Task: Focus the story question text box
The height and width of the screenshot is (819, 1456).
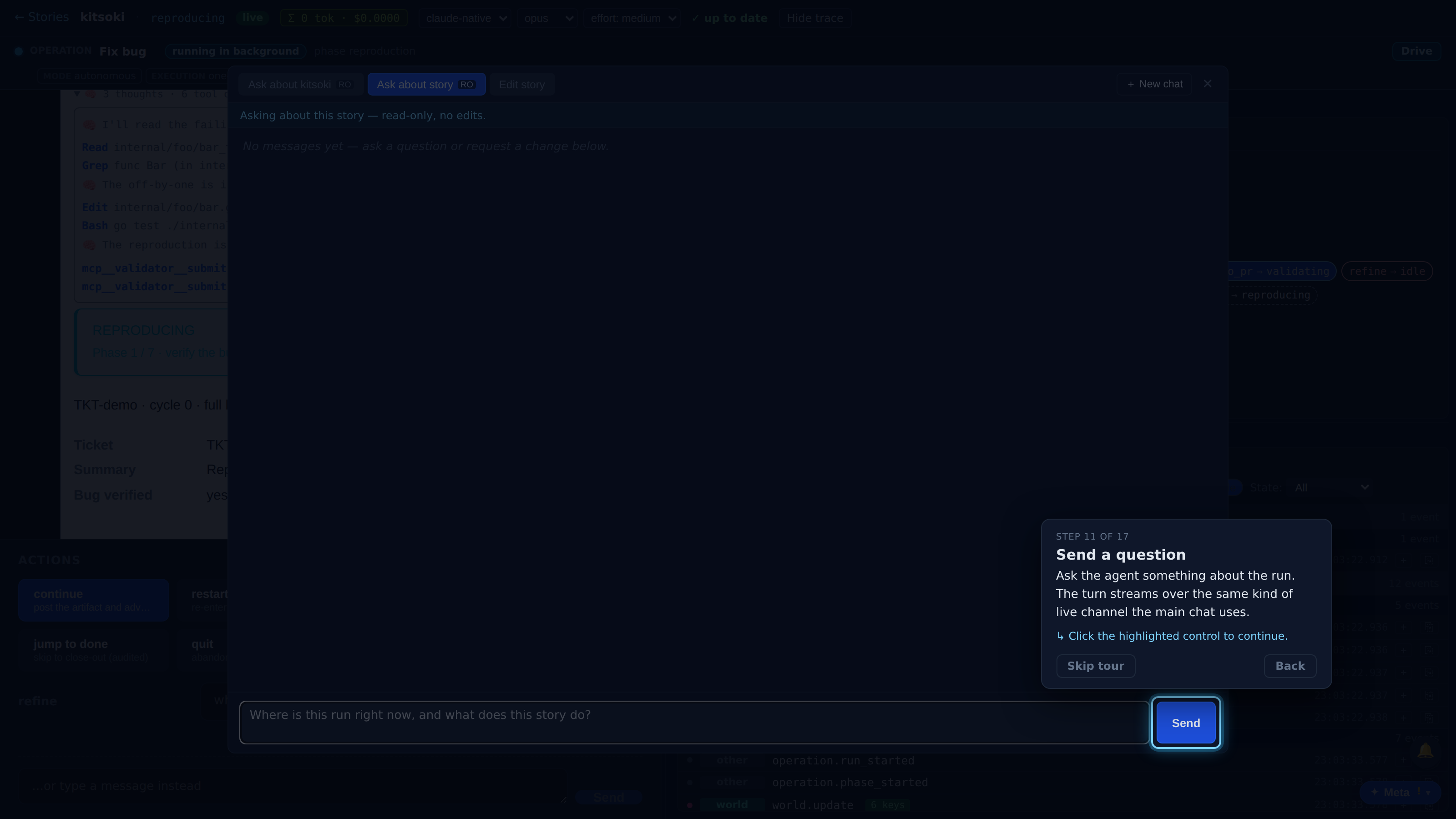Action: click(694, 723)
